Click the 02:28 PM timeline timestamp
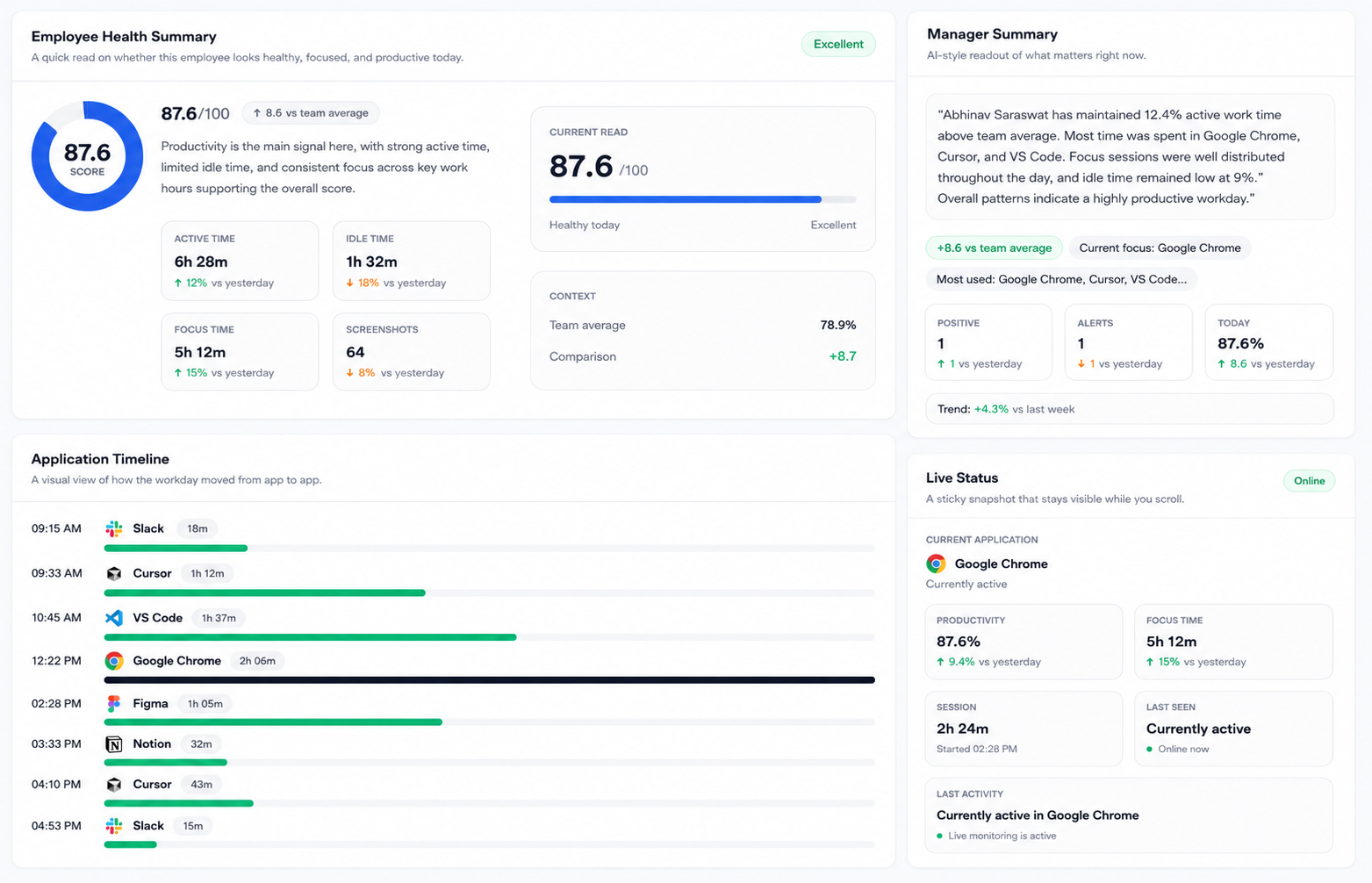This screenshot has width=1372, height=883. click(x=56, y=703)
